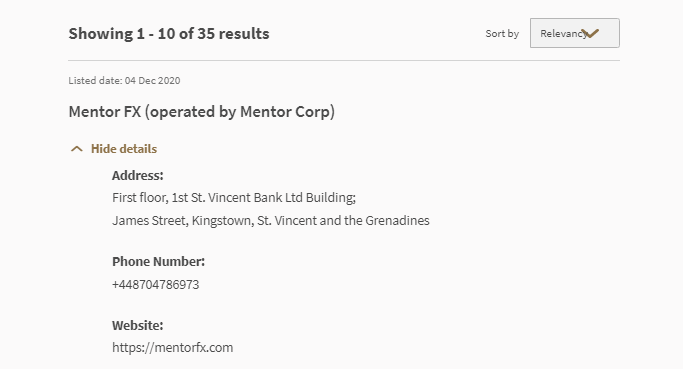
Task: Click the https://mentorfx.com website address
Action: (172, 347)
